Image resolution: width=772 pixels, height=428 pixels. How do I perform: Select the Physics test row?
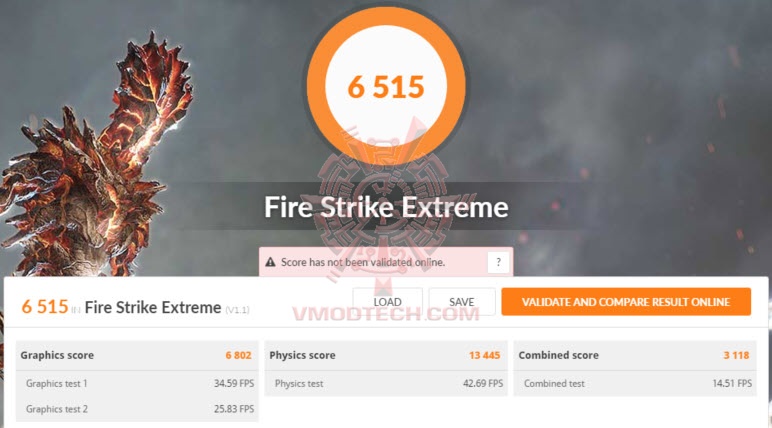(x=386, y=383)
